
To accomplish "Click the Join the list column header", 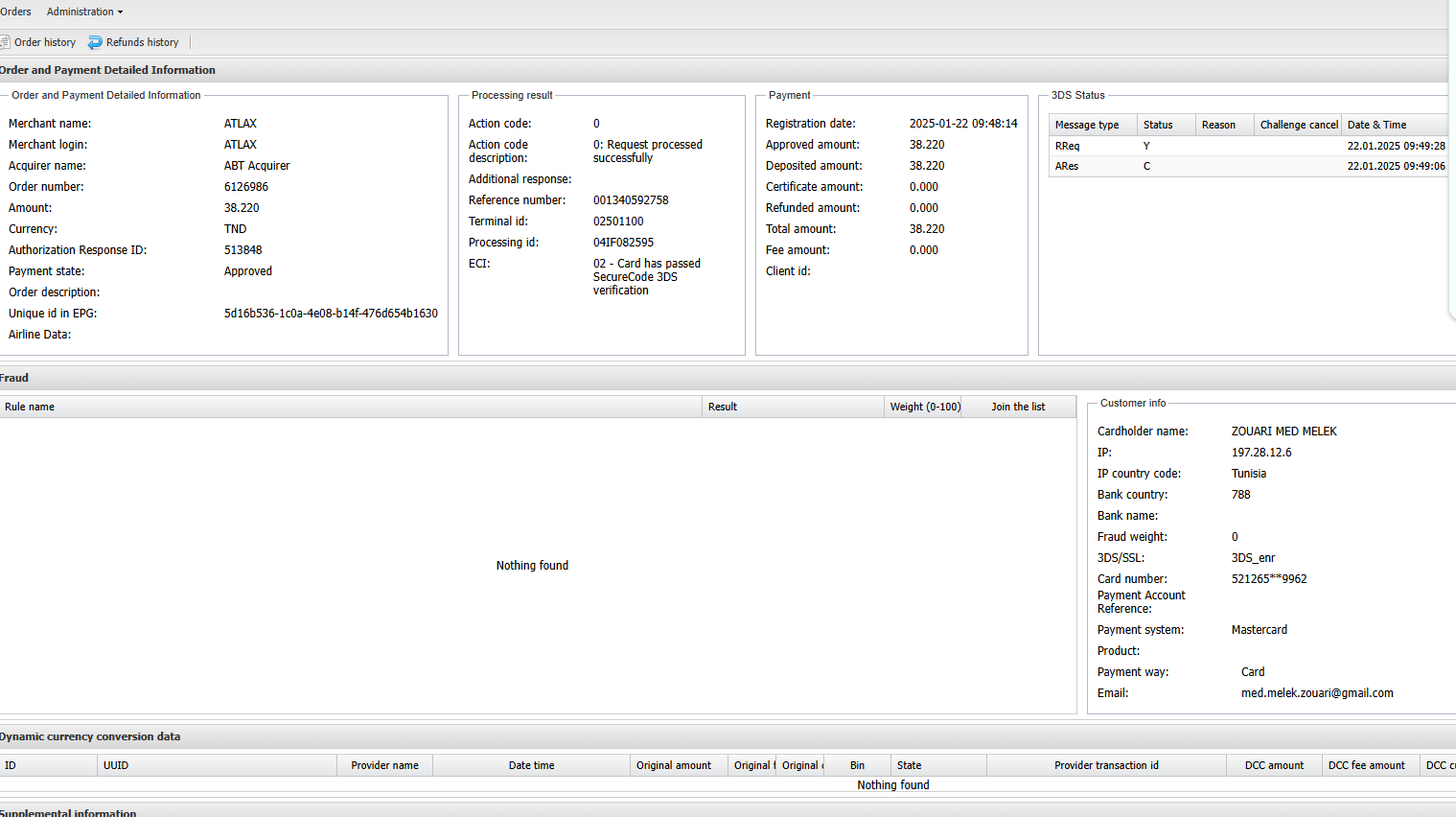I will click(x=1018, y=407).
